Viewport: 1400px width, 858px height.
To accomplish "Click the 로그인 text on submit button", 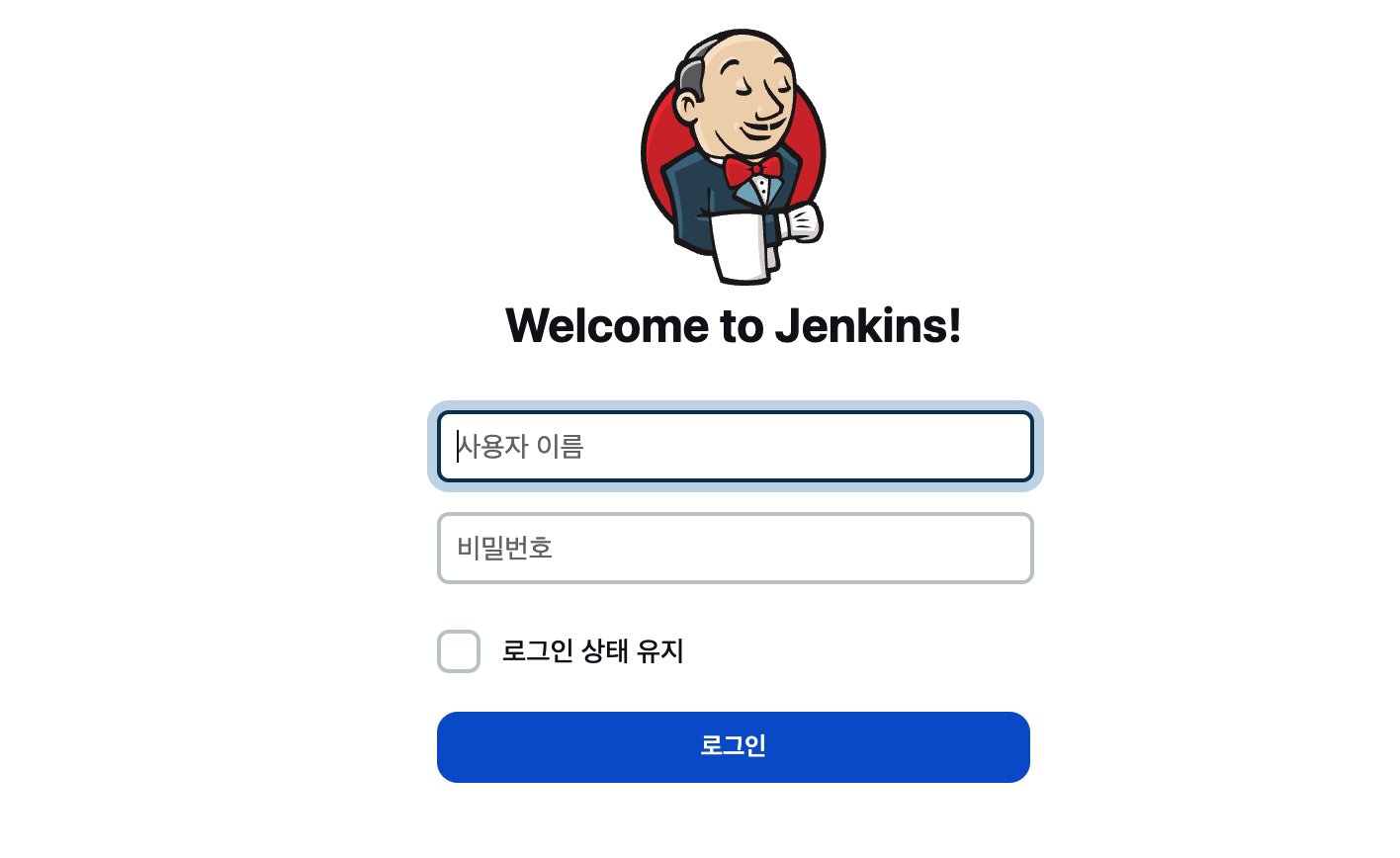I will click(x=734, y=745).
